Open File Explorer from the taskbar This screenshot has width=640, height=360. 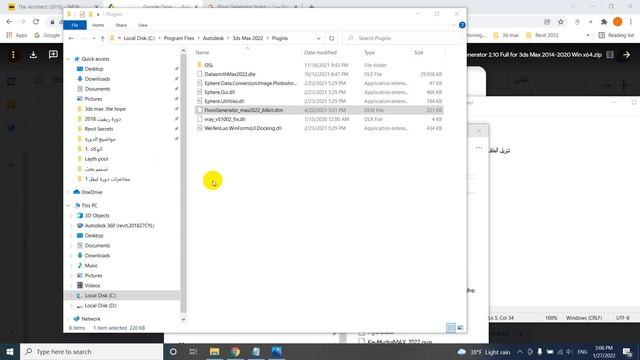[214, 351]
